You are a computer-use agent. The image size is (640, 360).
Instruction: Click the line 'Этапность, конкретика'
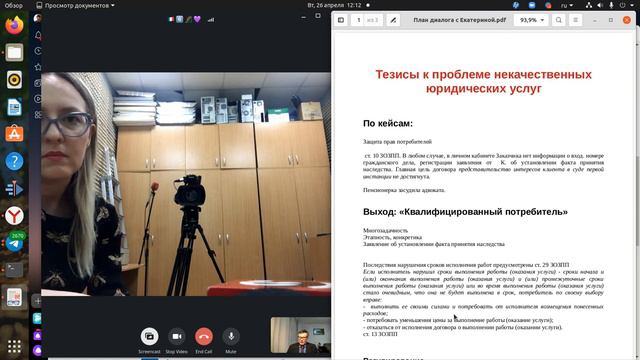(x=392, y=237)
